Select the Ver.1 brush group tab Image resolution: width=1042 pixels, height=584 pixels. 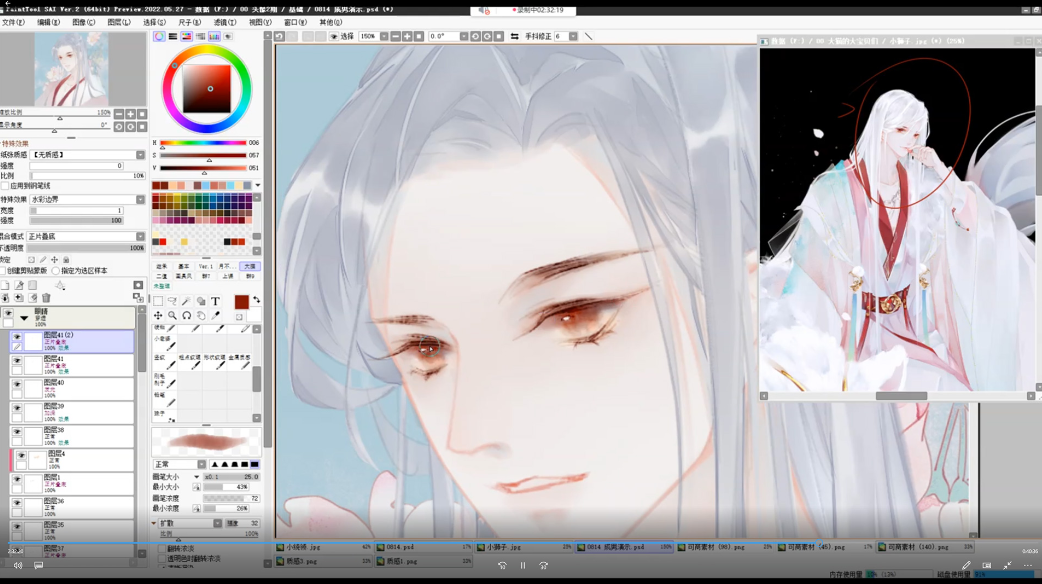point(206,266)
